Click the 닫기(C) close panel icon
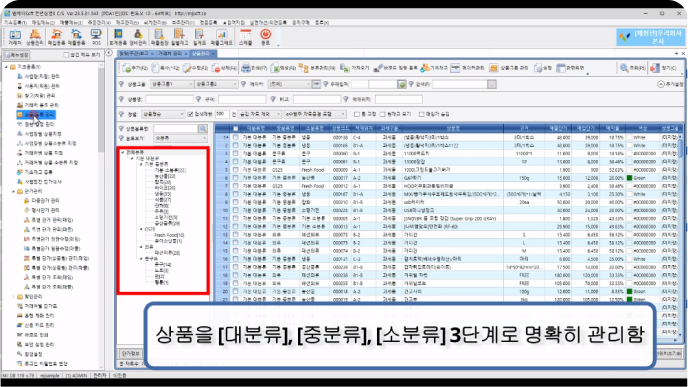Image resolution: width=688 pixels, height=387 pixels. coord(663,68)
